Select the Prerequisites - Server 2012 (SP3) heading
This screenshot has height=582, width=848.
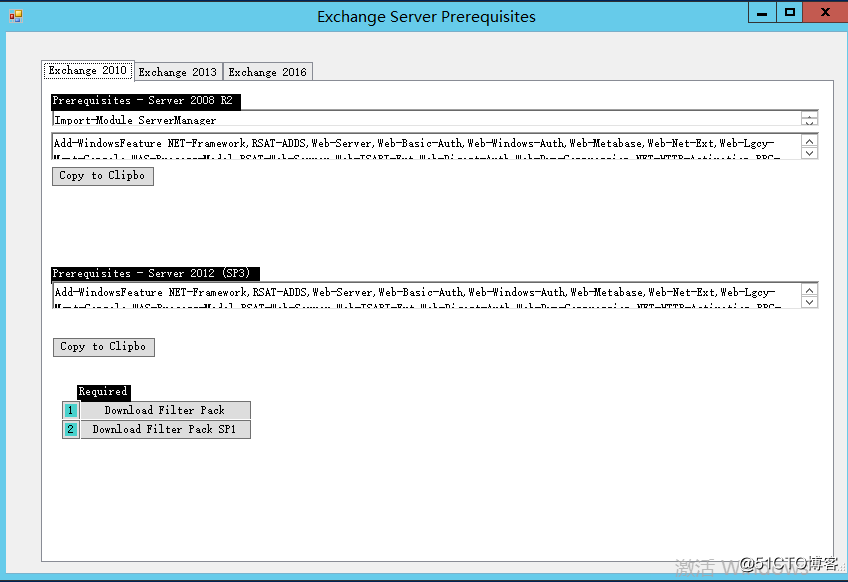tap(155, 274)
